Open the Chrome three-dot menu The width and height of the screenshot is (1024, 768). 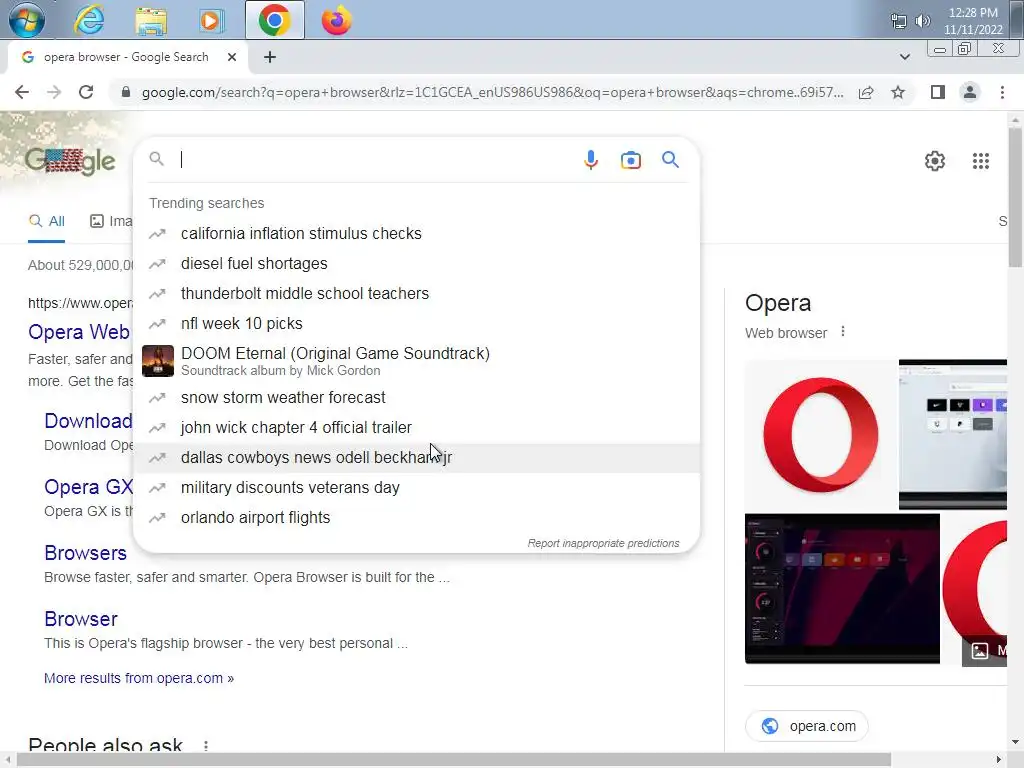point(1002,92)
